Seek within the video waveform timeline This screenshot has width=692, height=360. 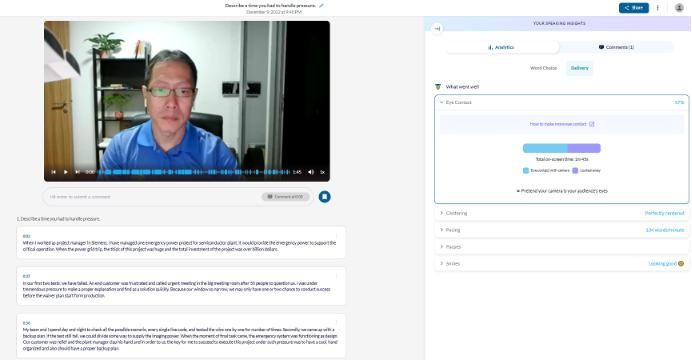coord(193,172)
